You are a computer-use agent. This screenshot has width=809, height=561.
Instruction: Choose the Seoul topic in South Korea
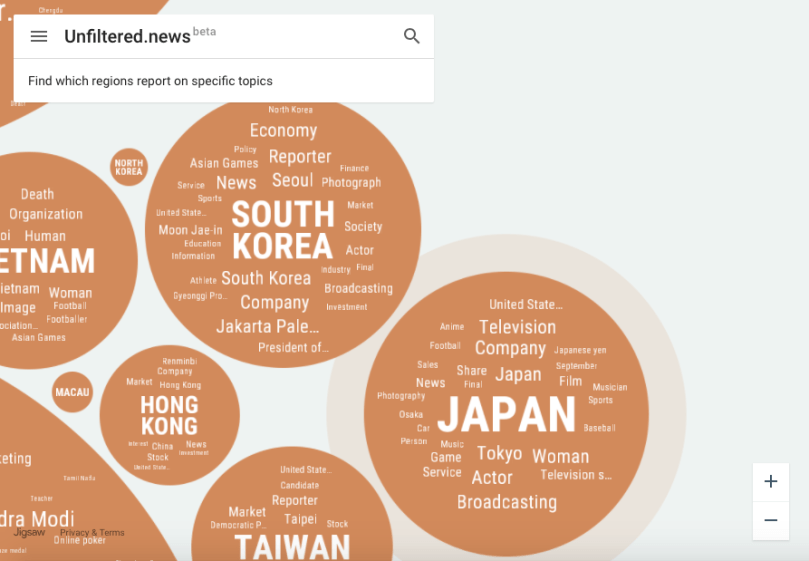pos(292,181)
